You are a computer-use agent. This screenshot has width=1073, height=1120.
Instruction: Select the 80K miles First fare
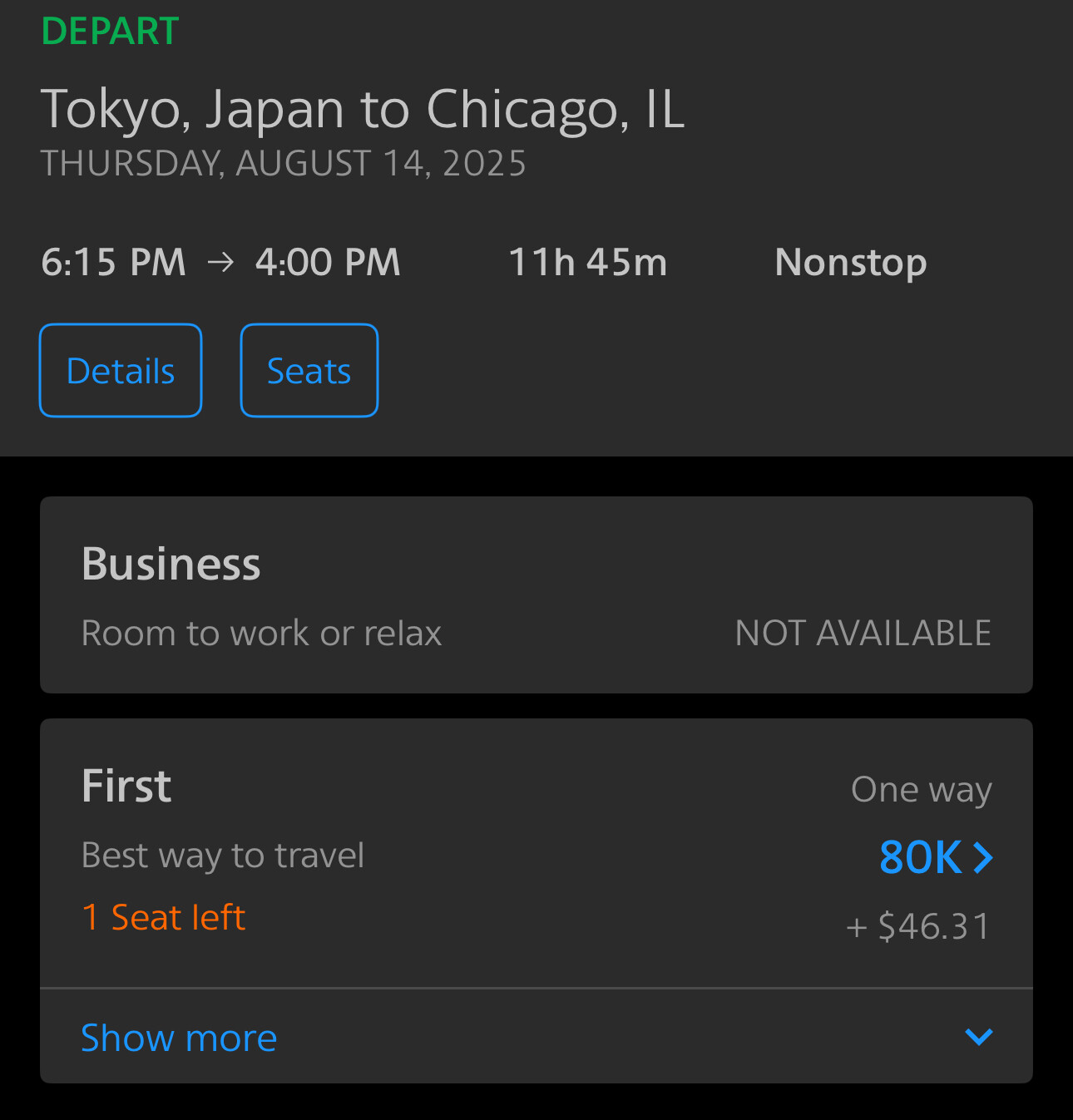pos(920,857)
